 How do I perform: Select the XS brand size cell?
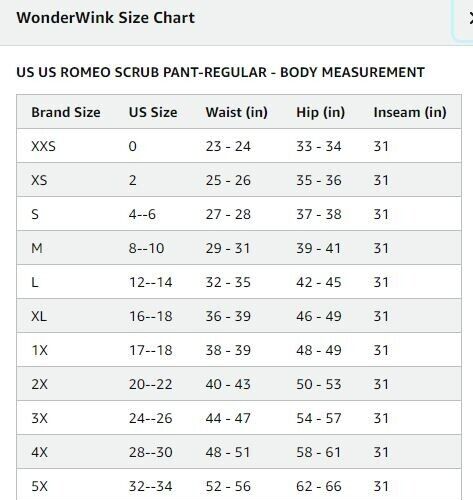(x=39, y=180)
